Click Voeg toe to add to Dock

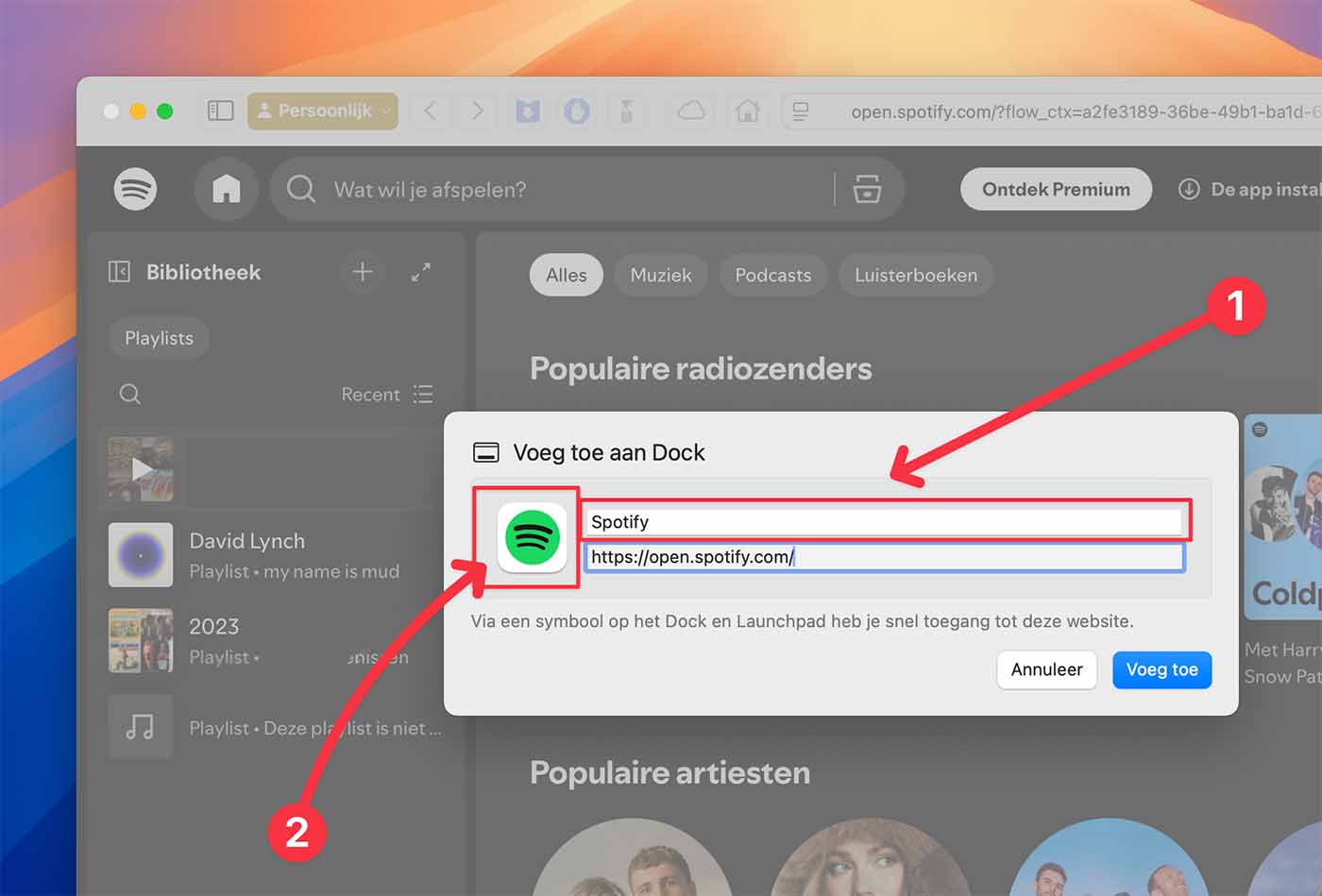(1161, 669)
